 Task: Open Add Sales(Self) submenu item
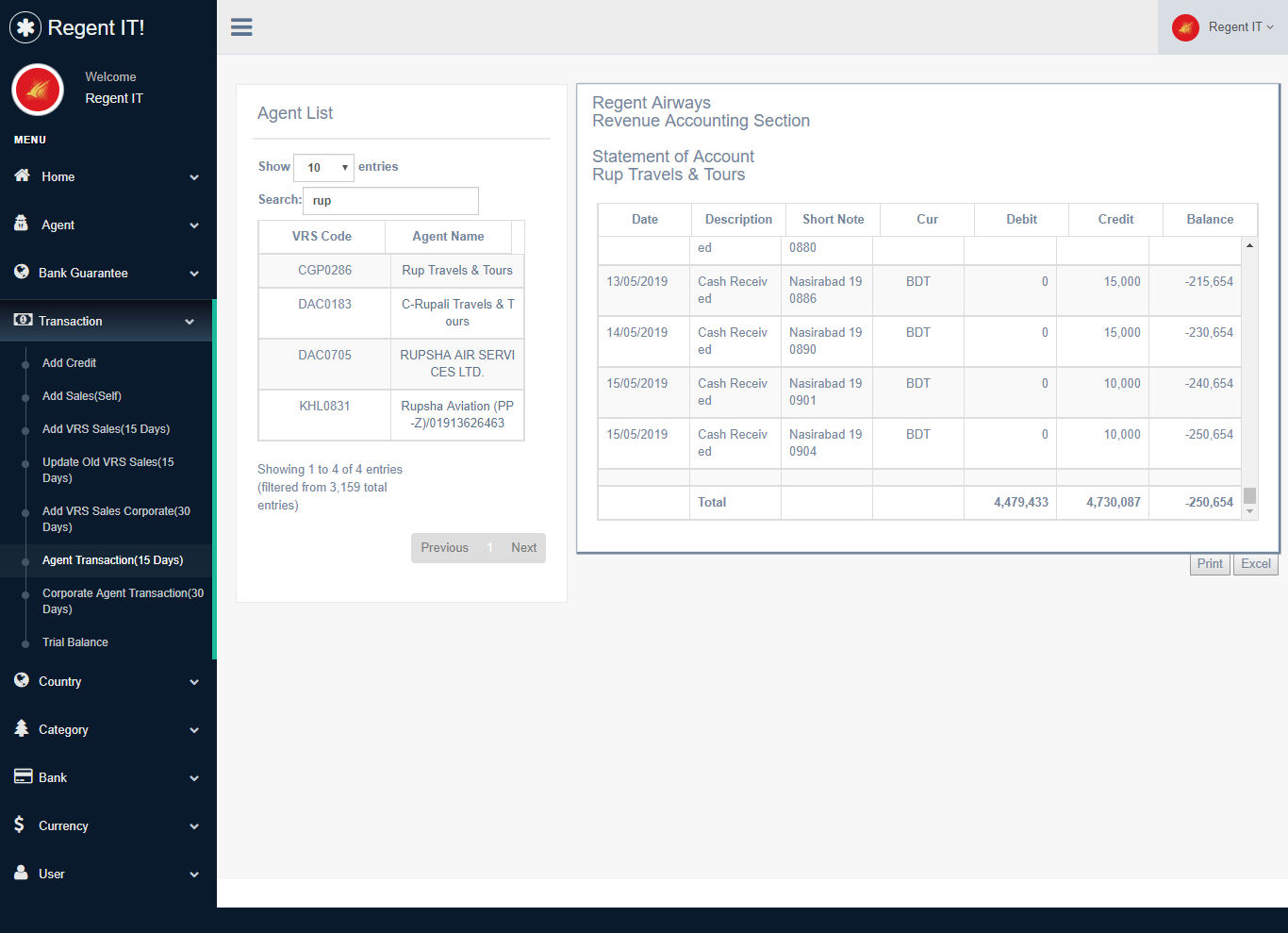coord(82,396)
